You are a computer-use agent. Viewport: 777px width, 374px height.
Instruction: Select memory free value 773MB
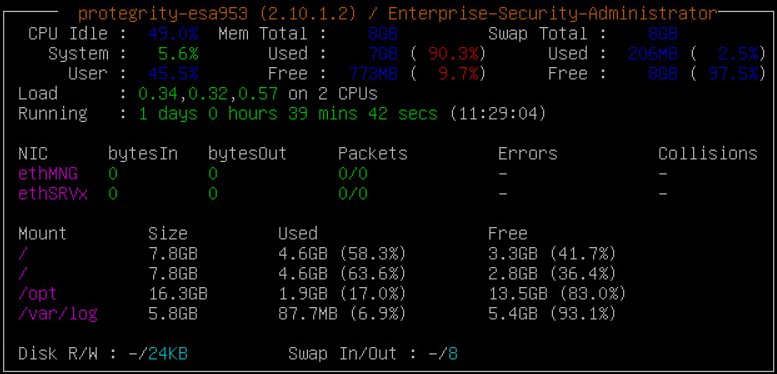coord(373,74)
